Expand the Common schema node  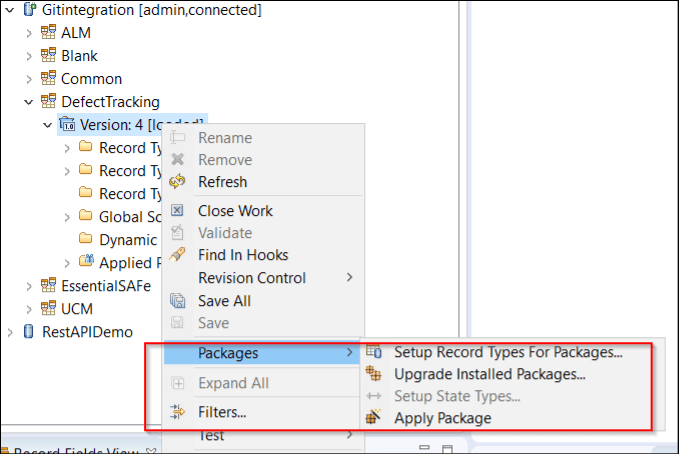click(29, 79)
